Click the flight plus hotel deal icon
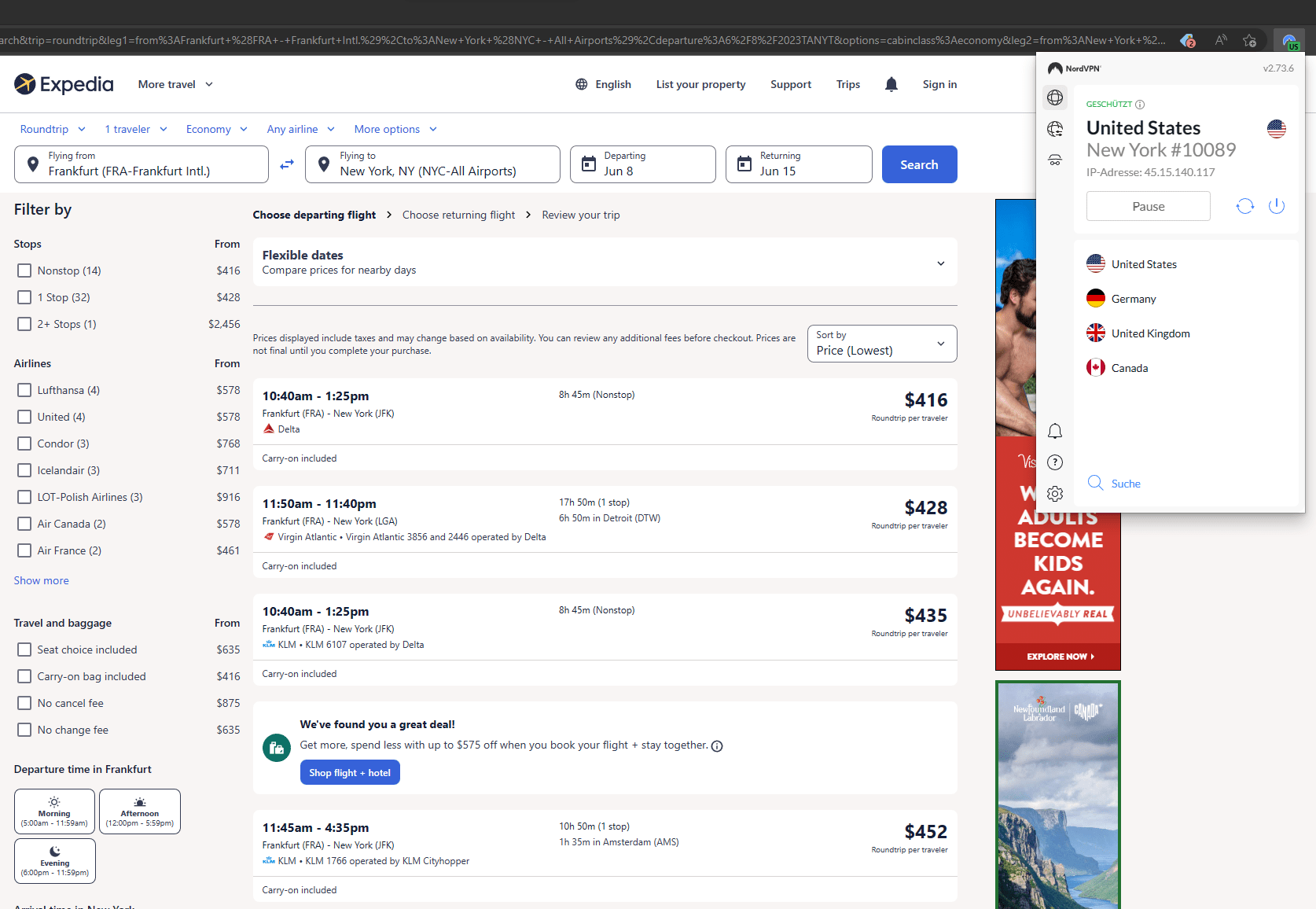1316x909 pixels. (276, 748)
